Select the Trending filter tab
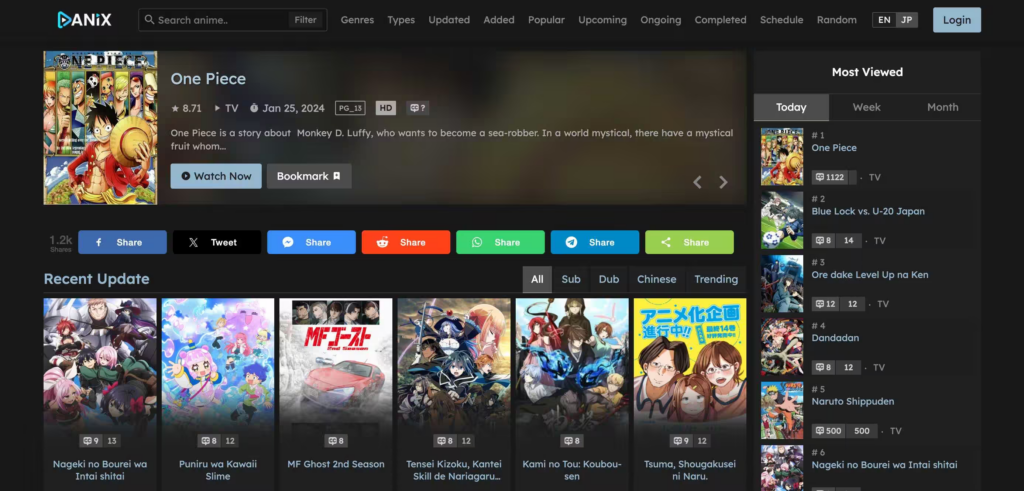This screenshot has width=1024, height=491. pyautogui.click(x=716, y=279)
